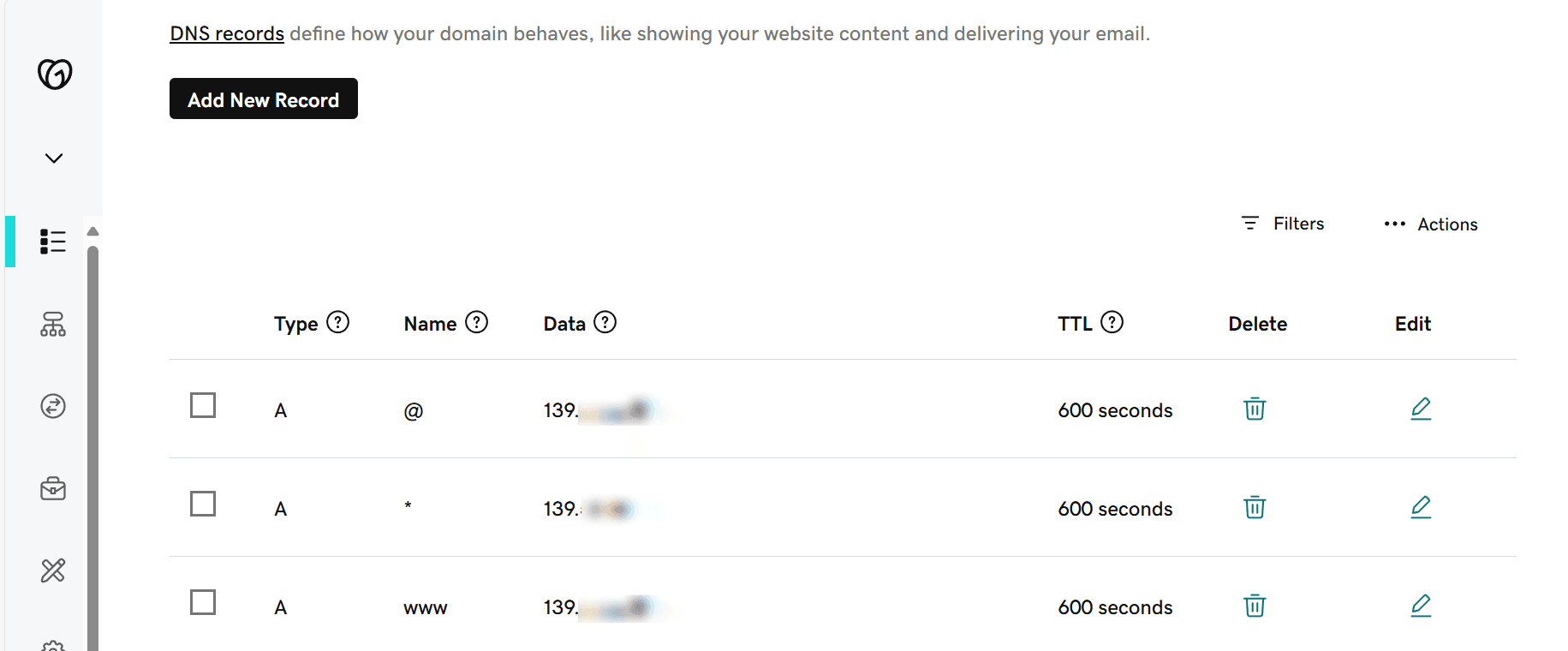Click the GoDaddy logo in the sidebar

pyautogui.click(x=53, y=75)
